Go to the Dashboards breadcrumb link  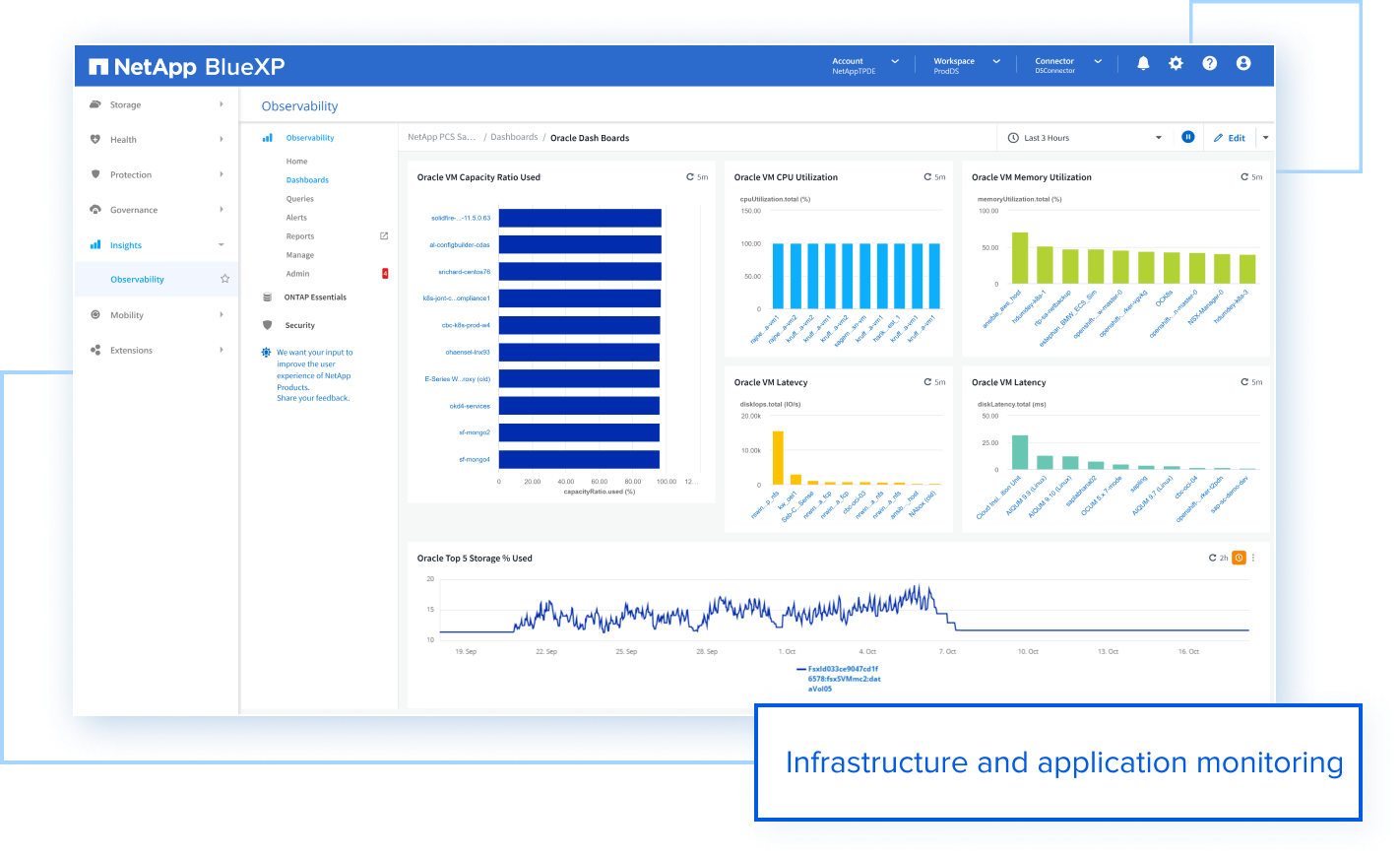click(514, 138)
